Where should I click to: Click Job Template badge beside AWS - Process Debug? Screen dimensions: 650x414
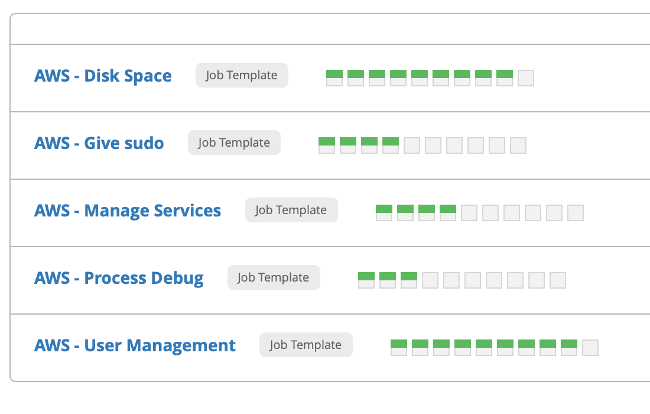(x=273, y=278)
